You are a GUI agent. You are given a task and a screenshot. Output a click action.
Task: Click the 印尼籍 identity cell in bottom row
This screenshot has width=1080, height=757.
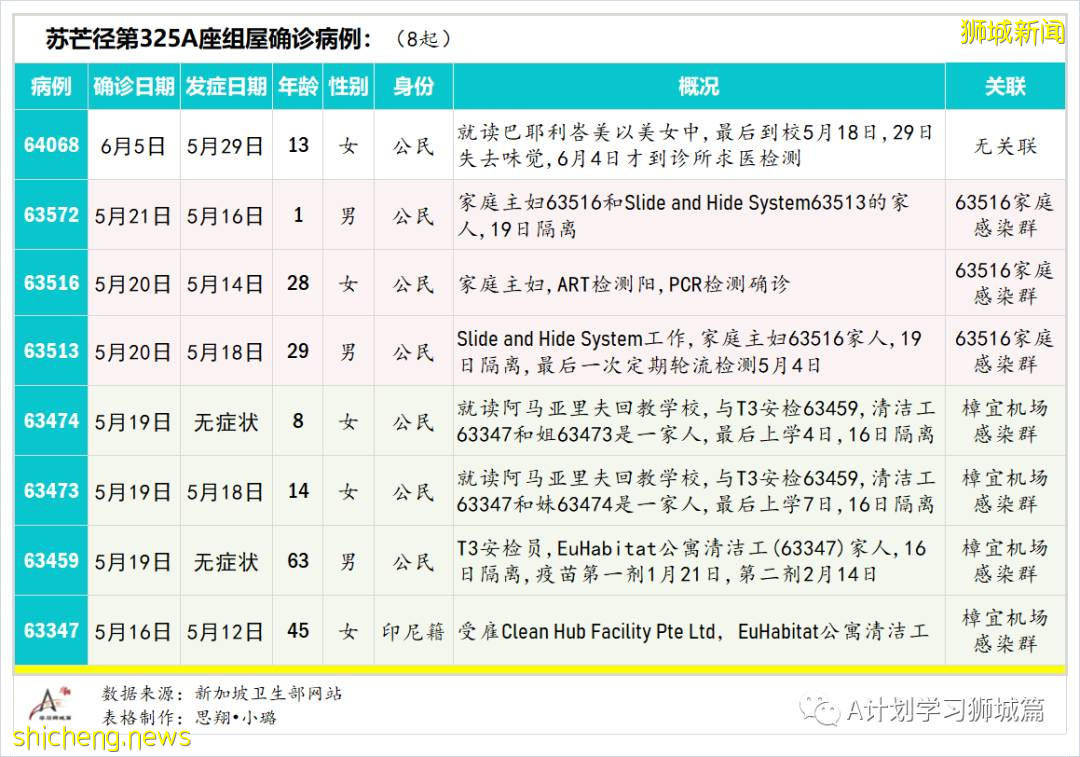(412, 631)
